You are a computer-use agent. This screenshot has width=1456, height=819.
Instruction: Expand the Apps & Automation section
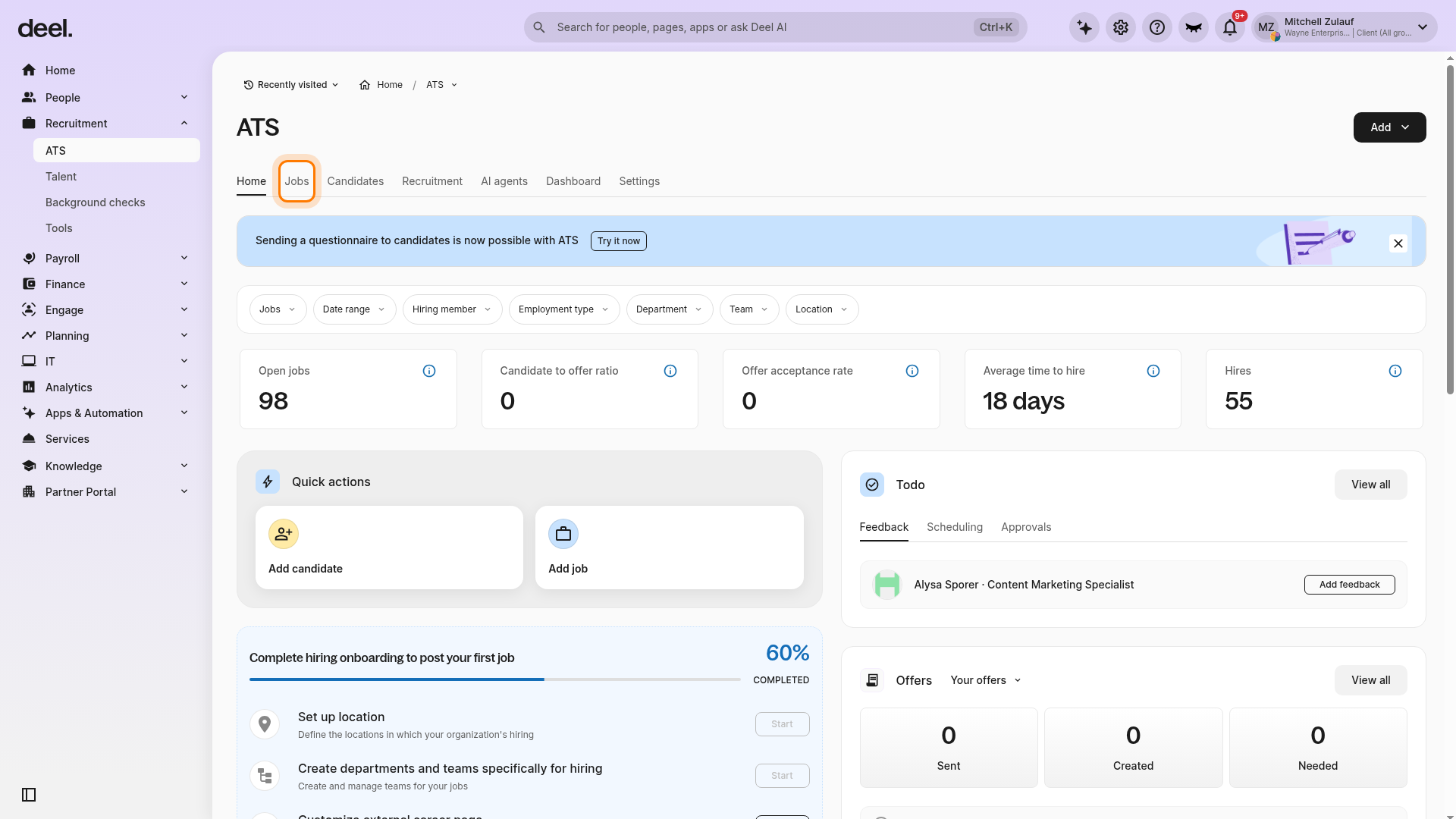click(184, 413)
